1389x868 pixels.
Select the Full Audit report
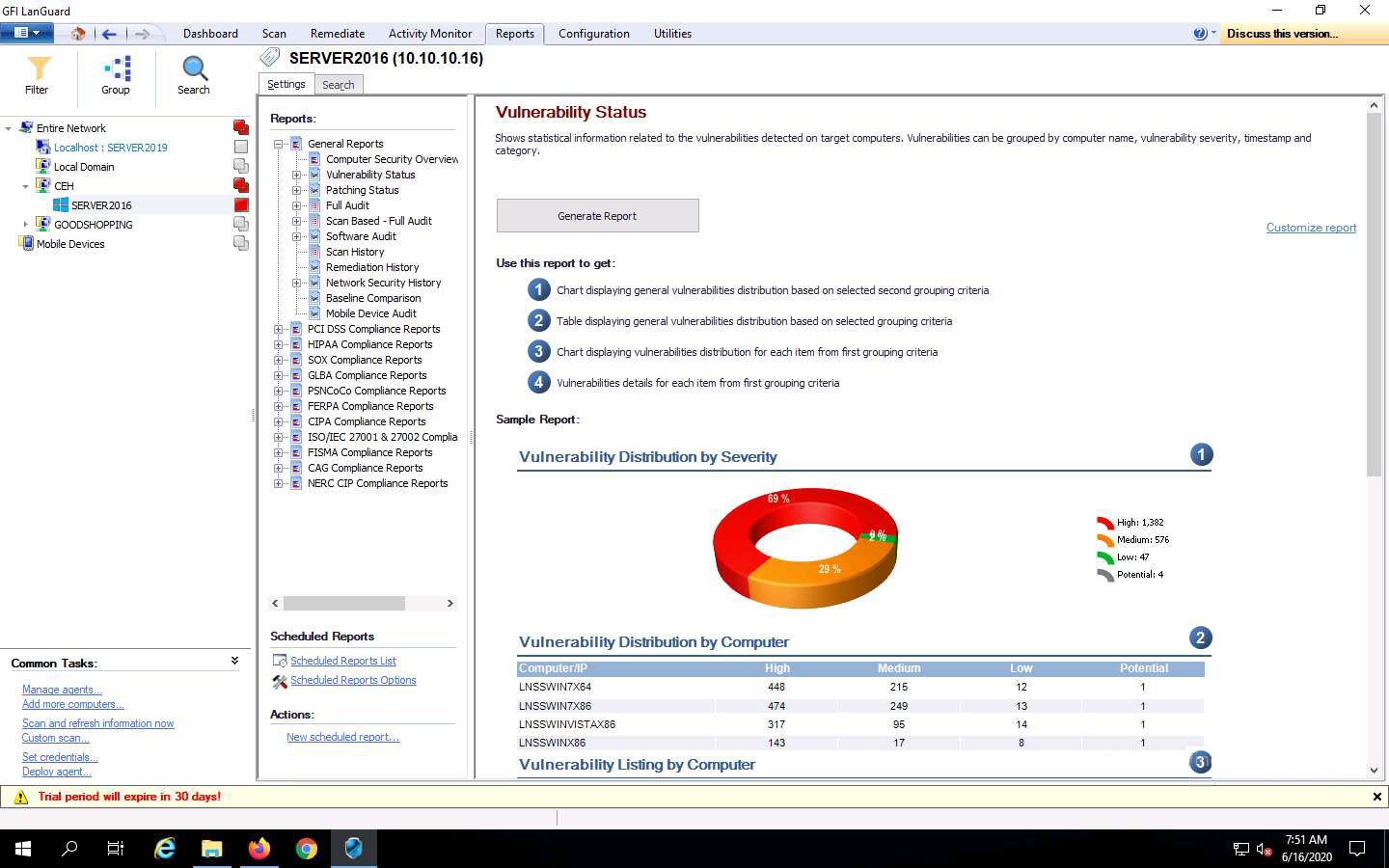pyautogui.click(x=347, y=205)
